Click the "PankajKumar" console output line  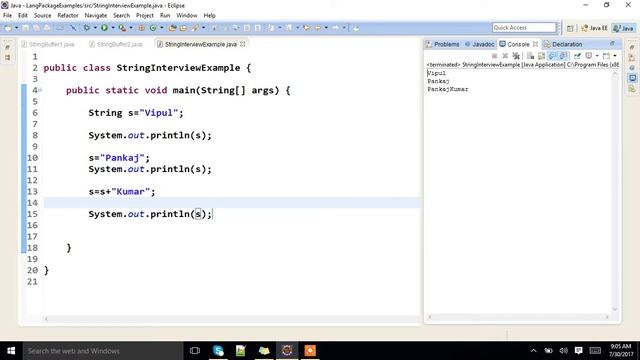(x=448, y=89)
